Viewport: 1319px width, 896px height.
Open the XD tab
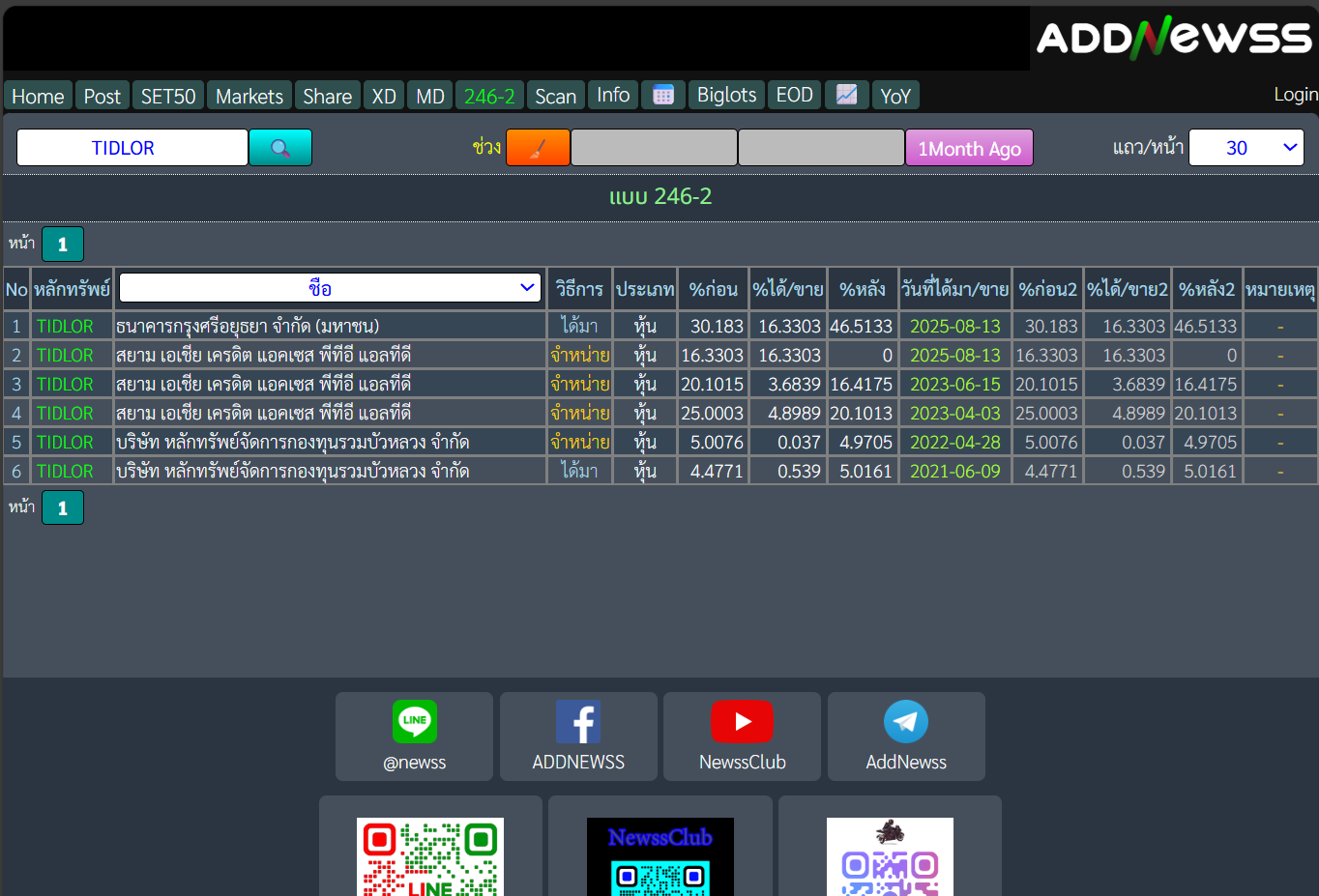pyautogui.click(x=384, y=96)
